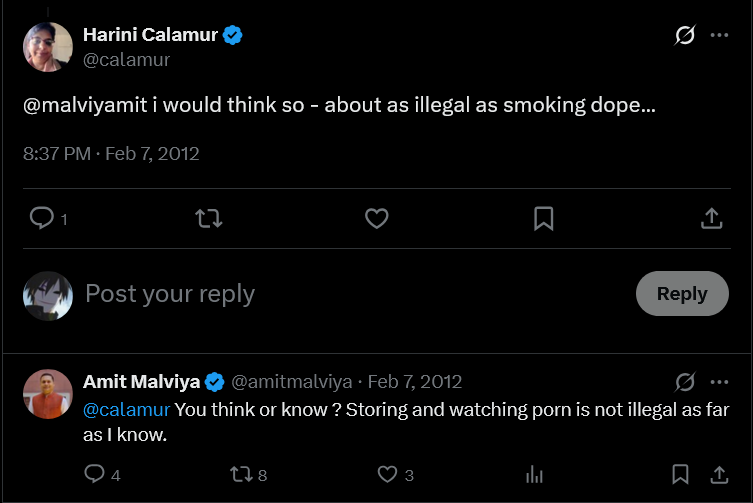The width and height of the screenshot is (753, 503).
Task: Open Amit Malviya's profile name link
Action: coord(141,381)
